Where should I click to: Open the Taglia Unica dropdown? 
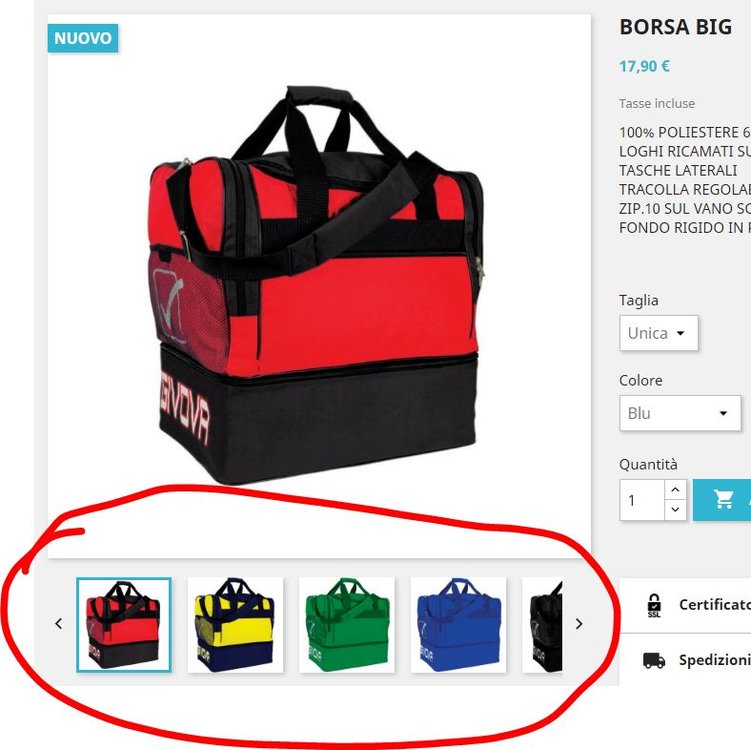[659, 333]
